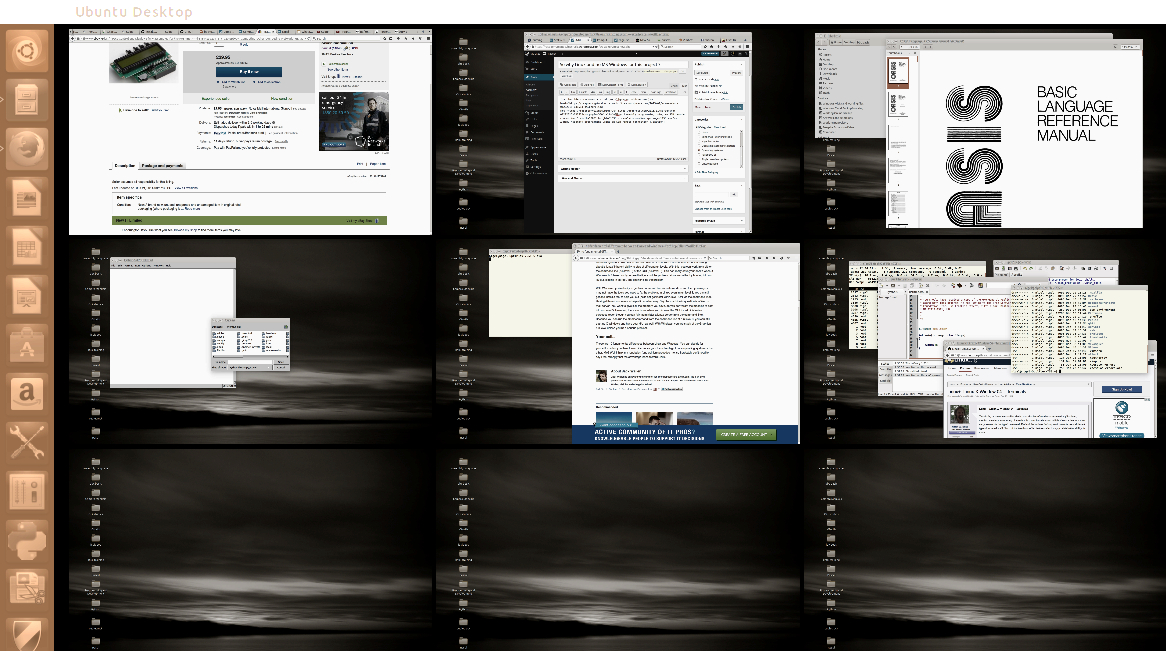Start LibreOffice Impress from the launcher
Image resolution: width=1166 pixels, height=651 pixels.
tap(27, 296)
